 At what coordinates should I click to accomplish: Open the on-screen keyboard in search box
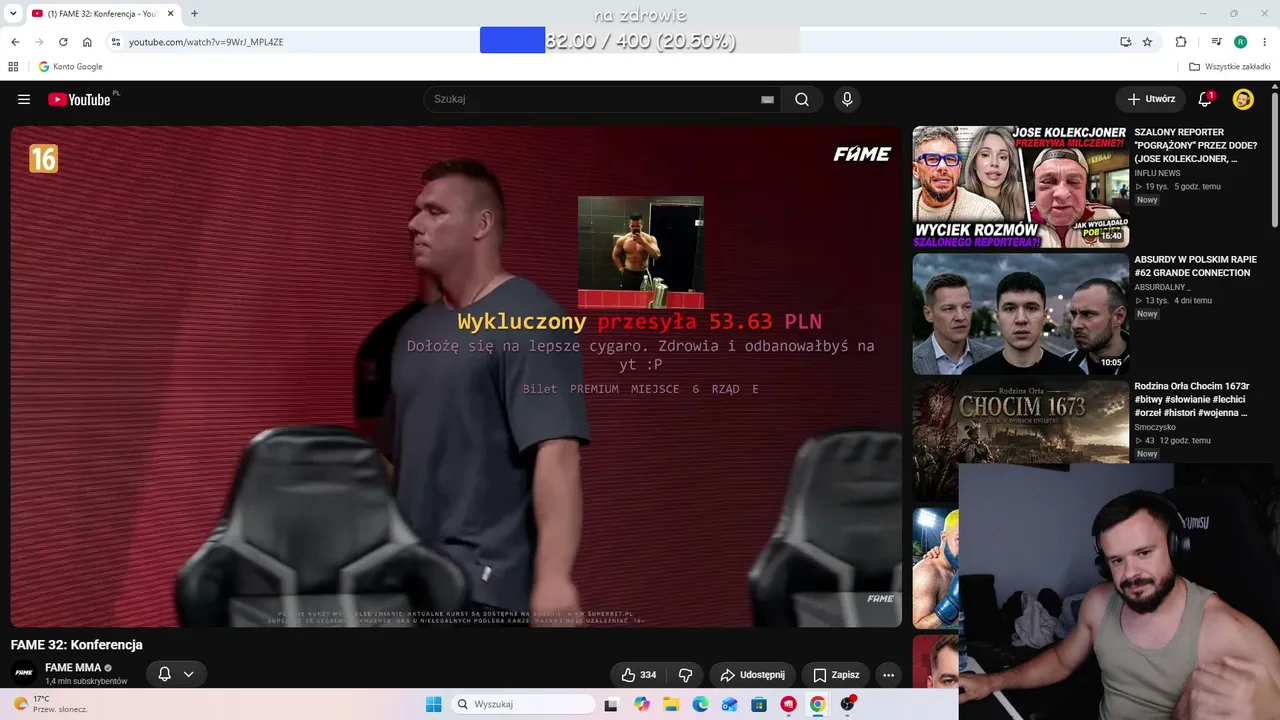(x=767, y=99)
